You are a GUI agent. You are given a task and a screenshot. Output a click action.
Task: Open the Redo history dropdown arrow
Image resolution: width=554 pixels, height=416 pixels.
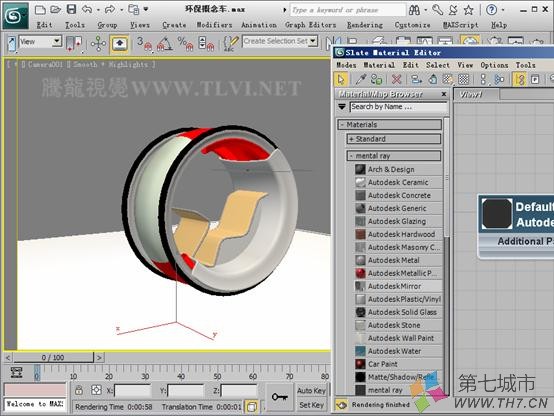click(x=121, y=10)
